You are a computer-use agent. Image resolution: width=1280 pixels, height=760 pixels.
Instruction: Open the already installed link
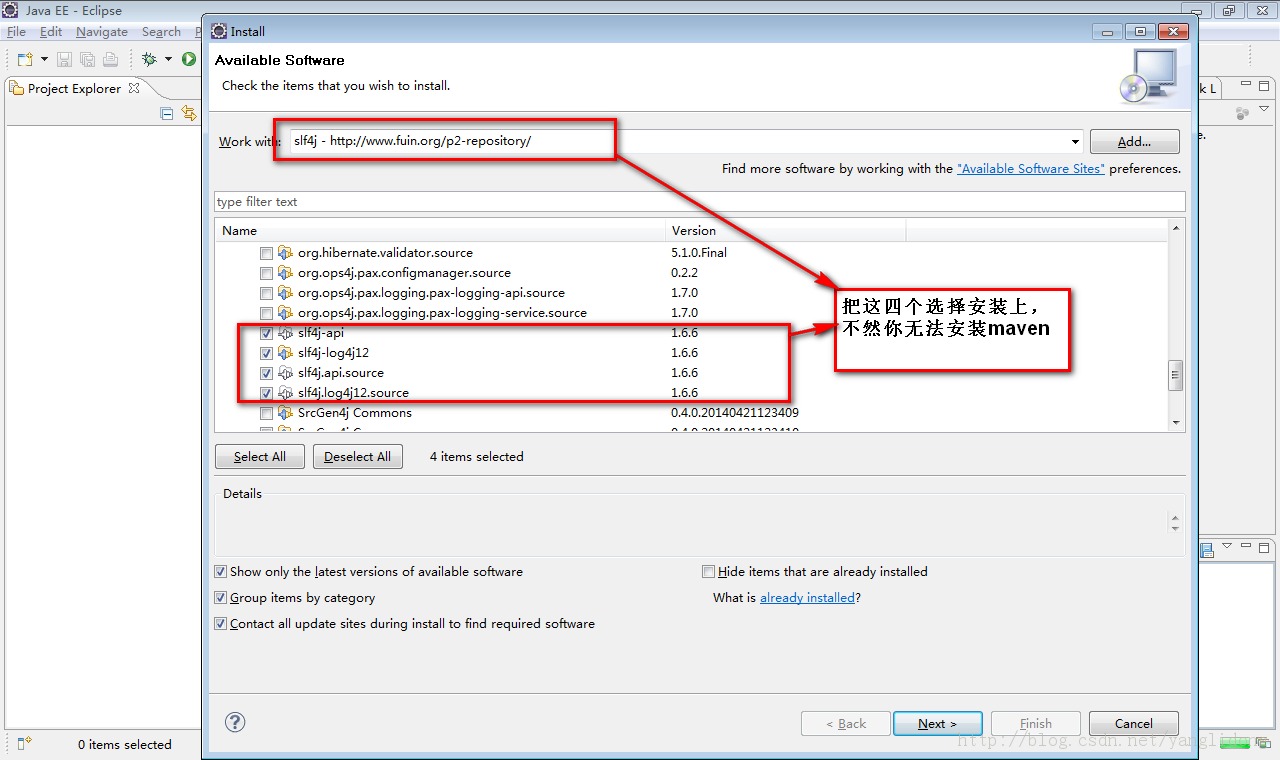[807, 598]
